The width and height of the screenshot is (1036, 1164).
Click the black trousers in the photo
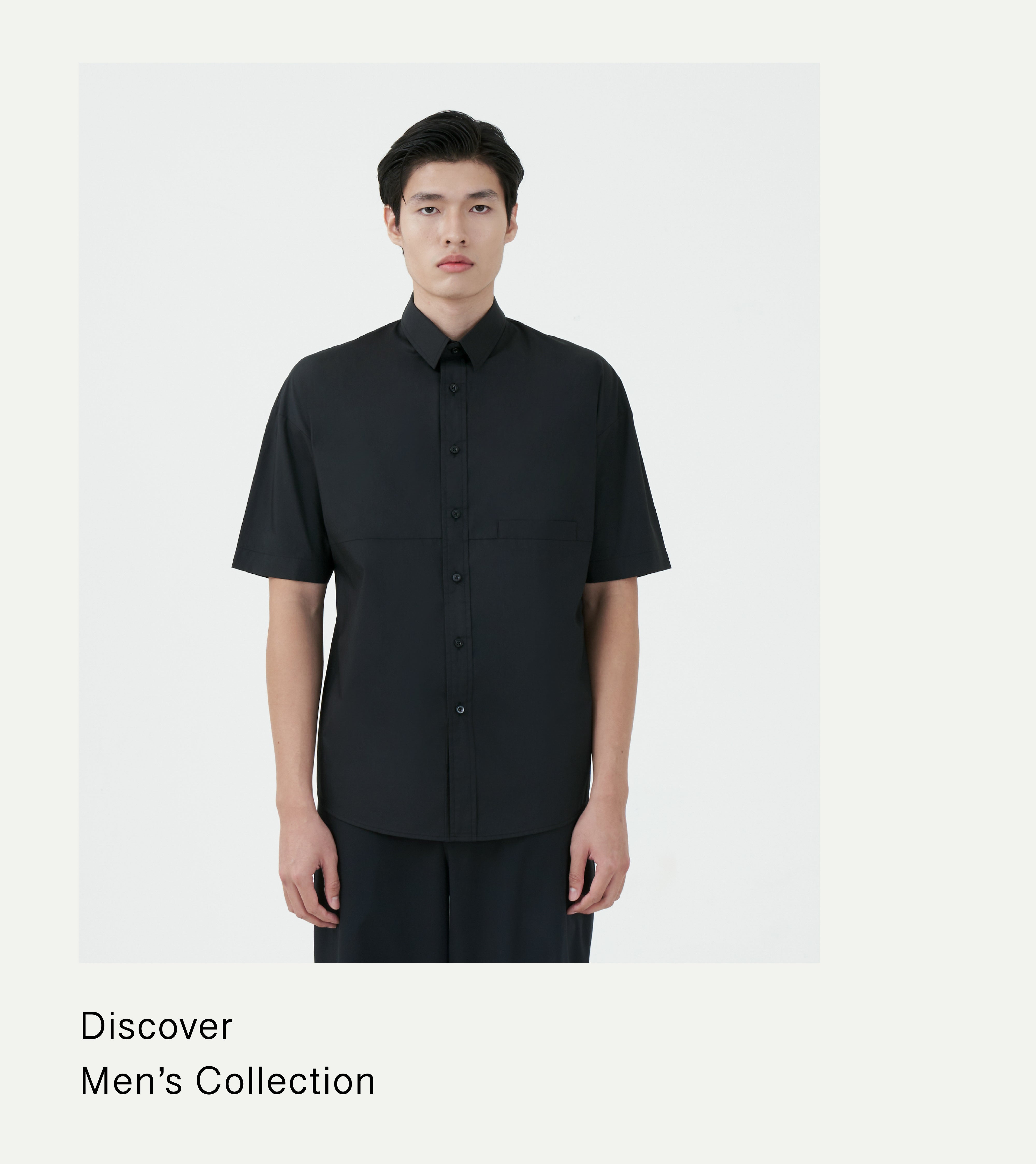[x=454, y=900]
